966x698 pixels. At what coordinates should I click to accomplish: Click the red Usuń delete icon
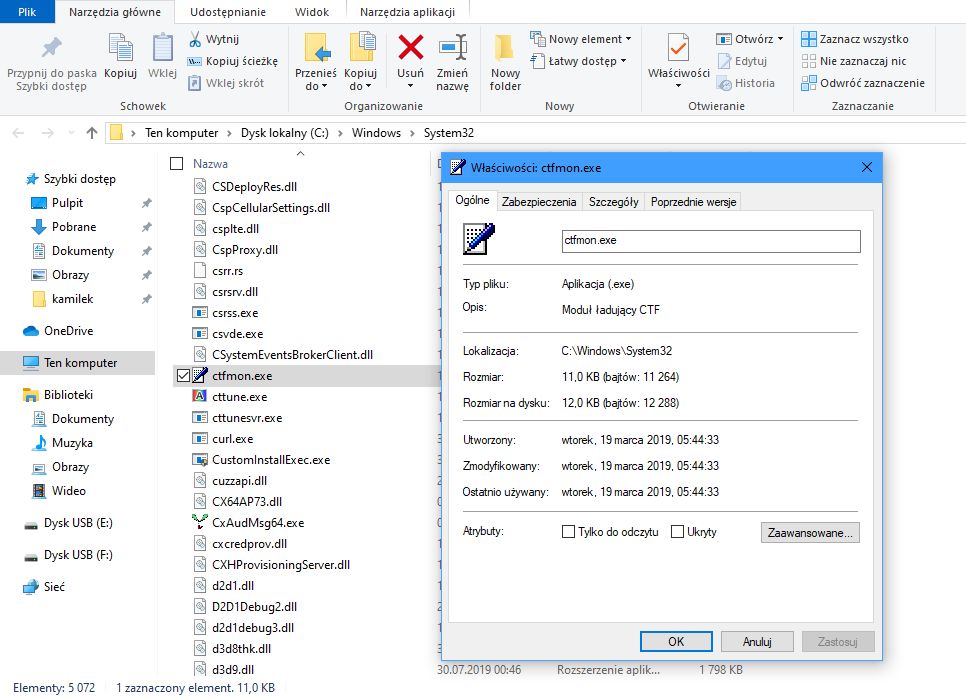(x=410, y=47)
